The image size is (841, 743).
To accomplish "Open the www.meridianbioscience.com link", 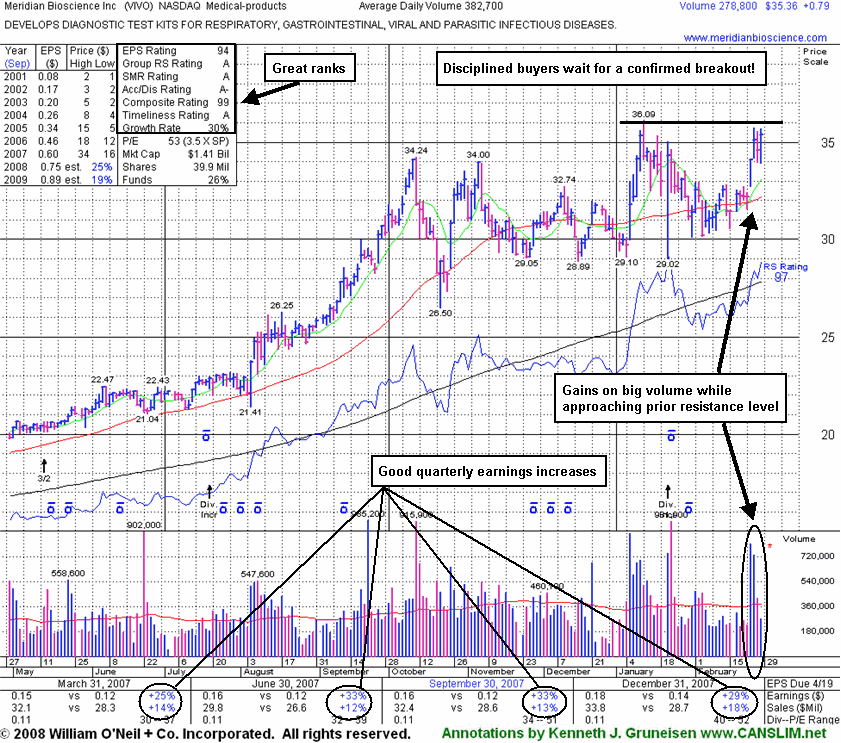I will coord(755,38).
